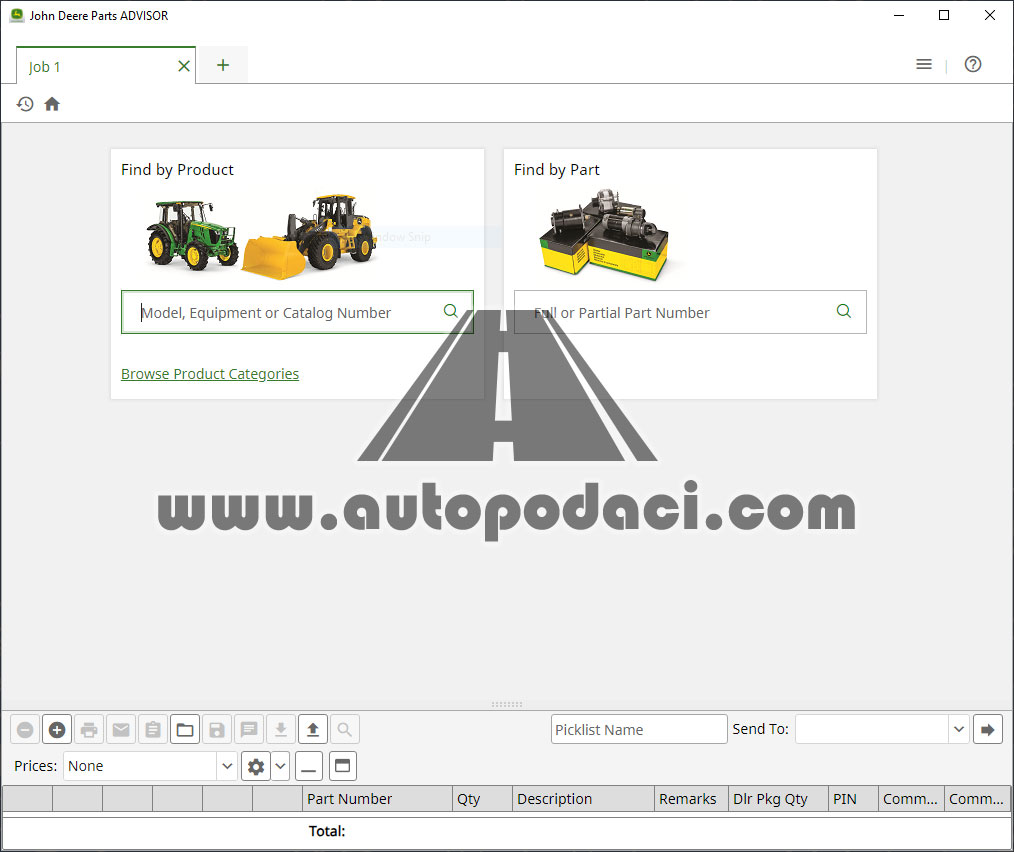Click Browse Product Categories link
The height and width of the screenshot is (852, 1014).
point(210,374)
